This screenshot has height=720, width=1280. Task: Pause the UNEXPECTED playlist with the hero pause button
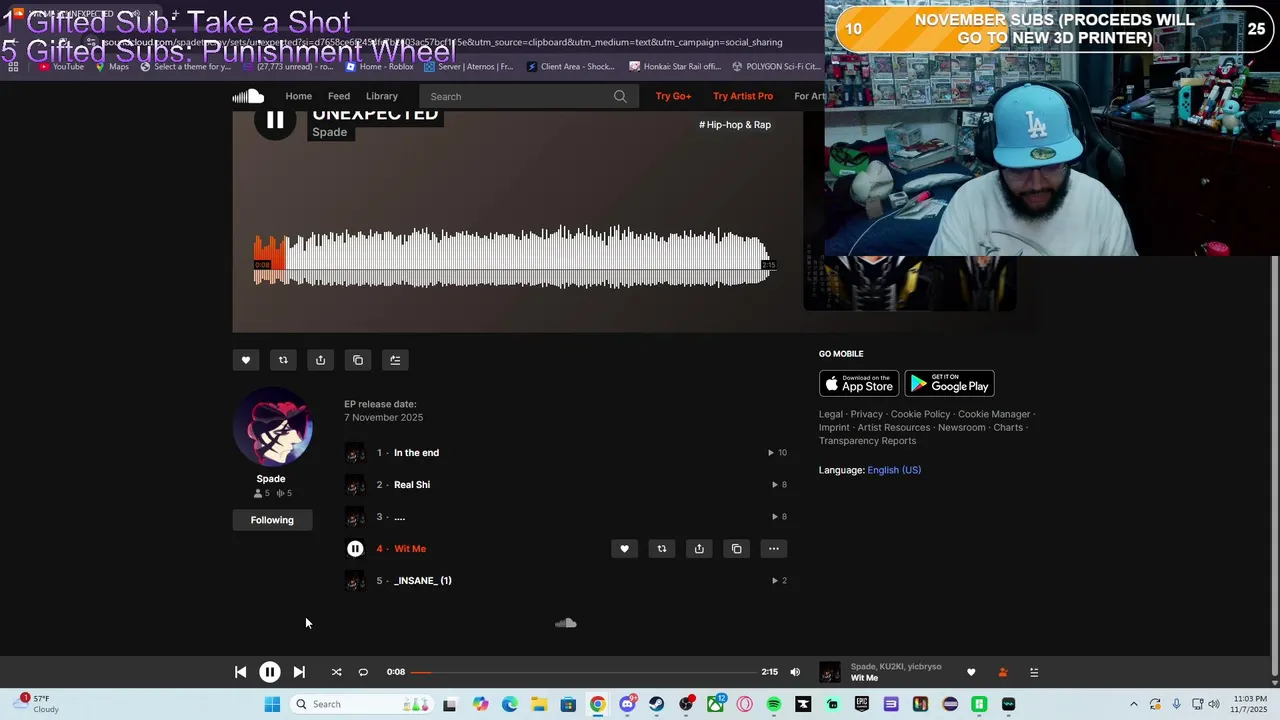tap(275, 120)
